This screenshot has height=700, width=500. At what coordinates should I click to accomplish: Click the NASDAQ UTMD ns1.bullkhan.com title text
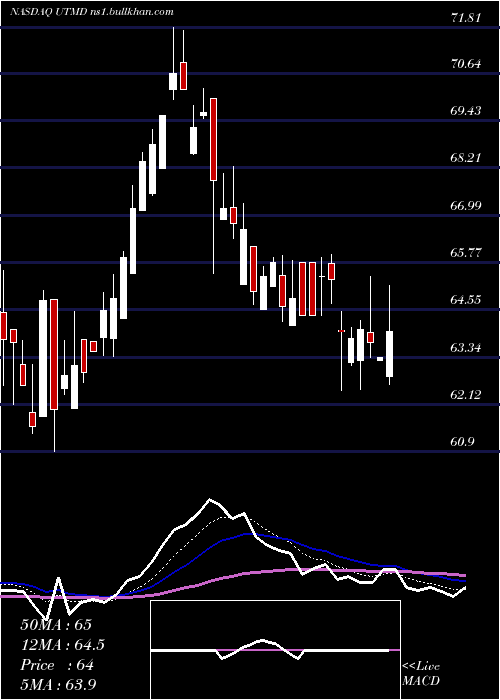click(x=92, y=12)
